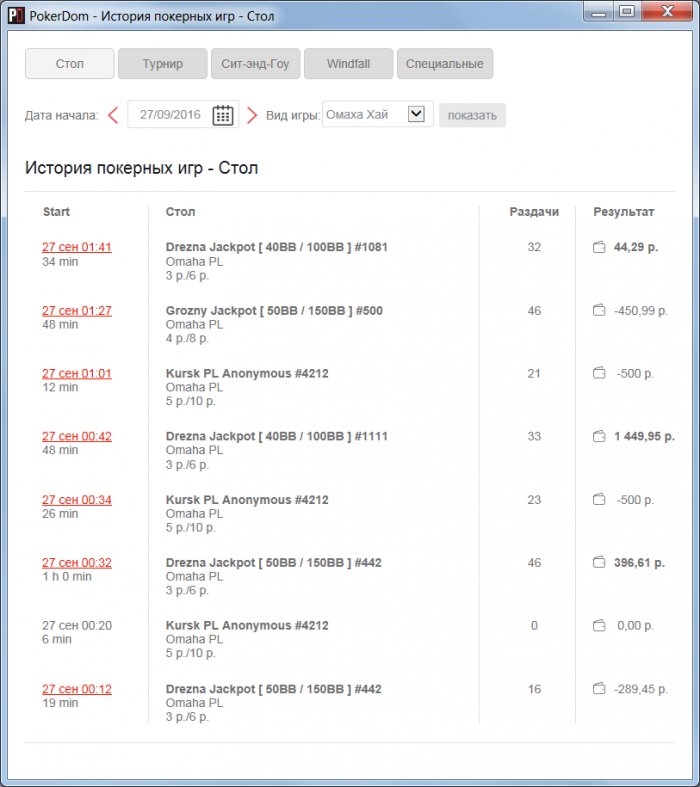Click the Раздачи column header
Screen dimensions: 700x787
[534, 212]
